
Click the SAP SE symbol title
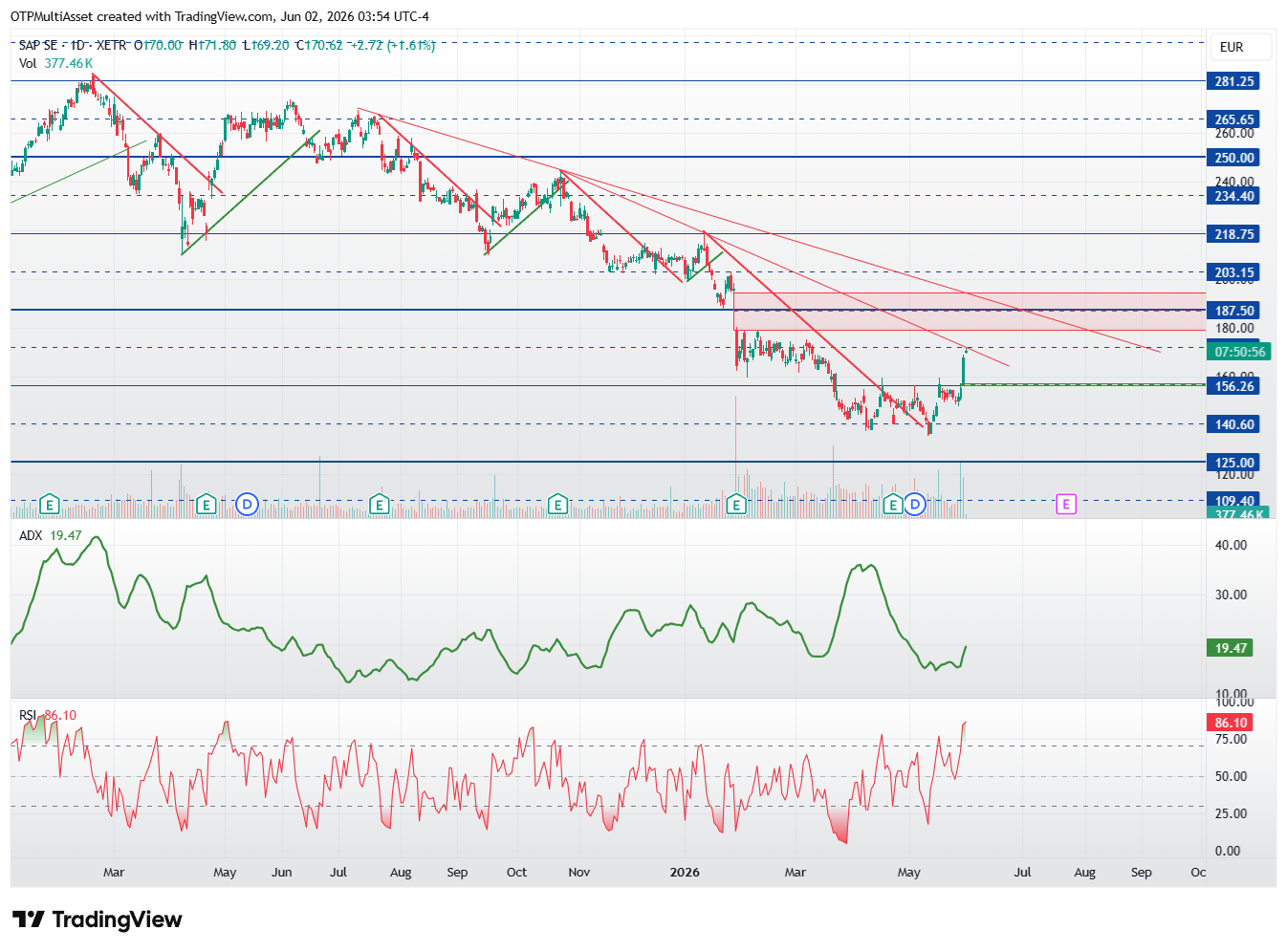click(x=38, y=45)
